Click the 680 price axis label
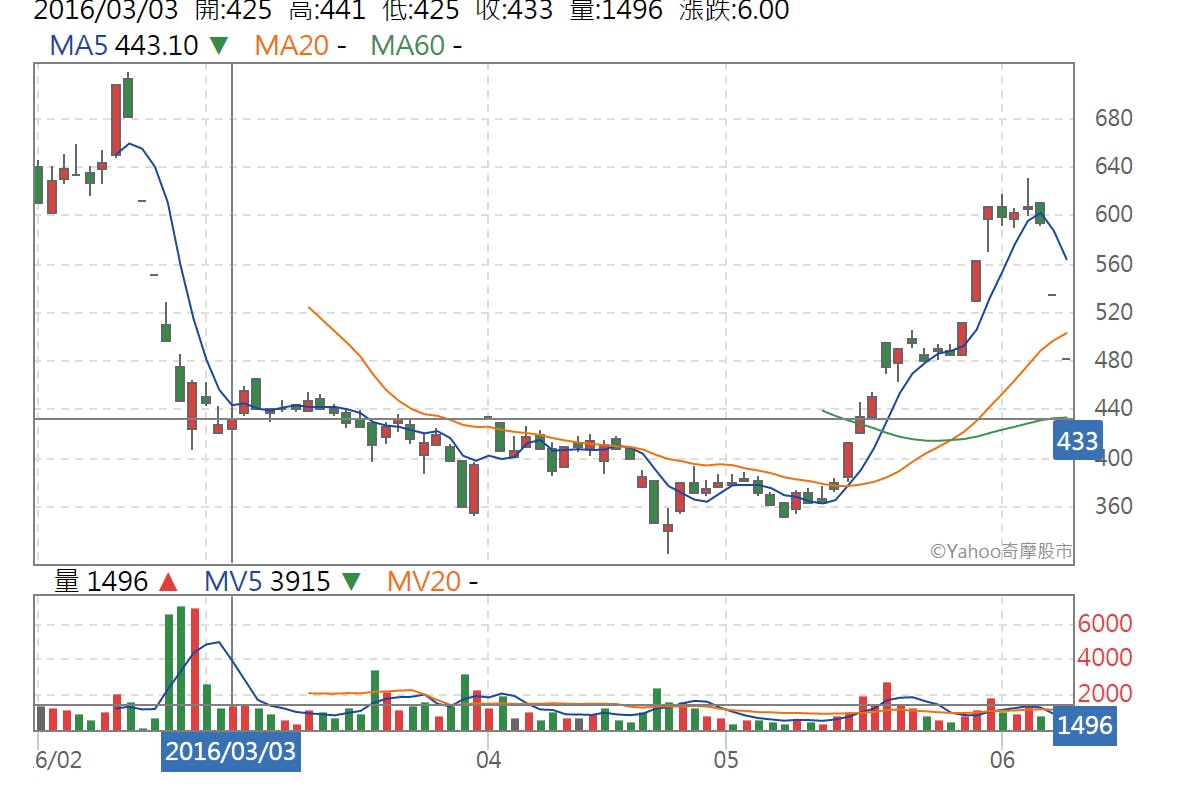 click(x=1113, y=118)
